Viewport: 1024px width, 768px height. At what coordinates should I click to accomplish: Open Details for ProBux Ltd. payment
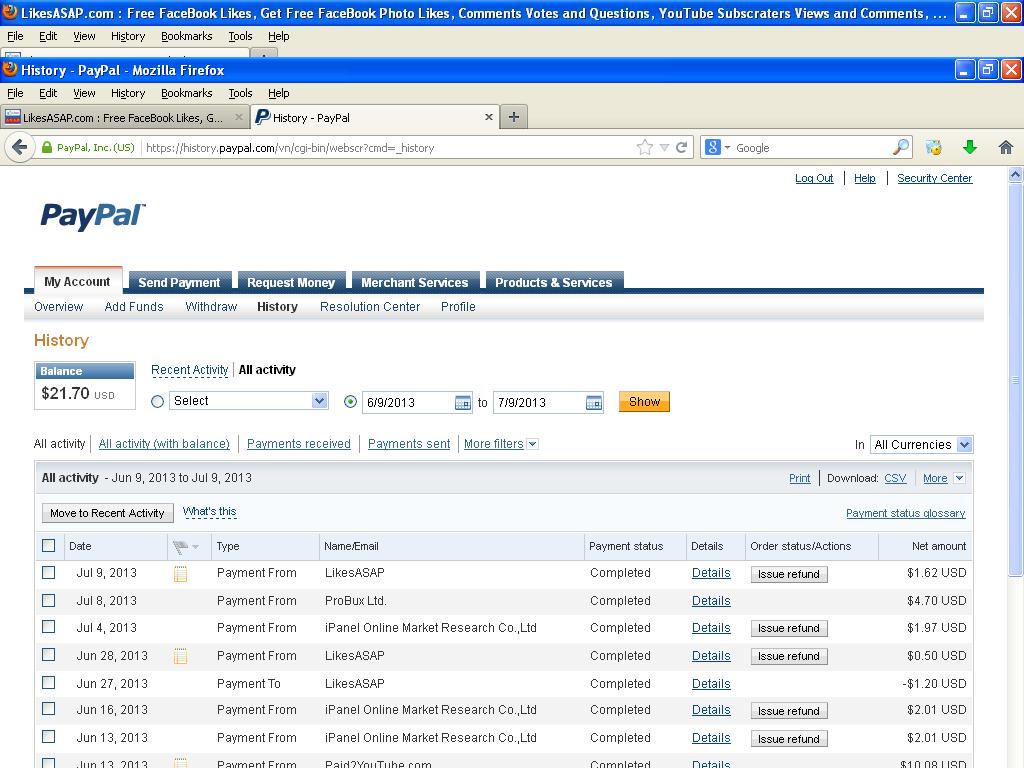[711, 601]
